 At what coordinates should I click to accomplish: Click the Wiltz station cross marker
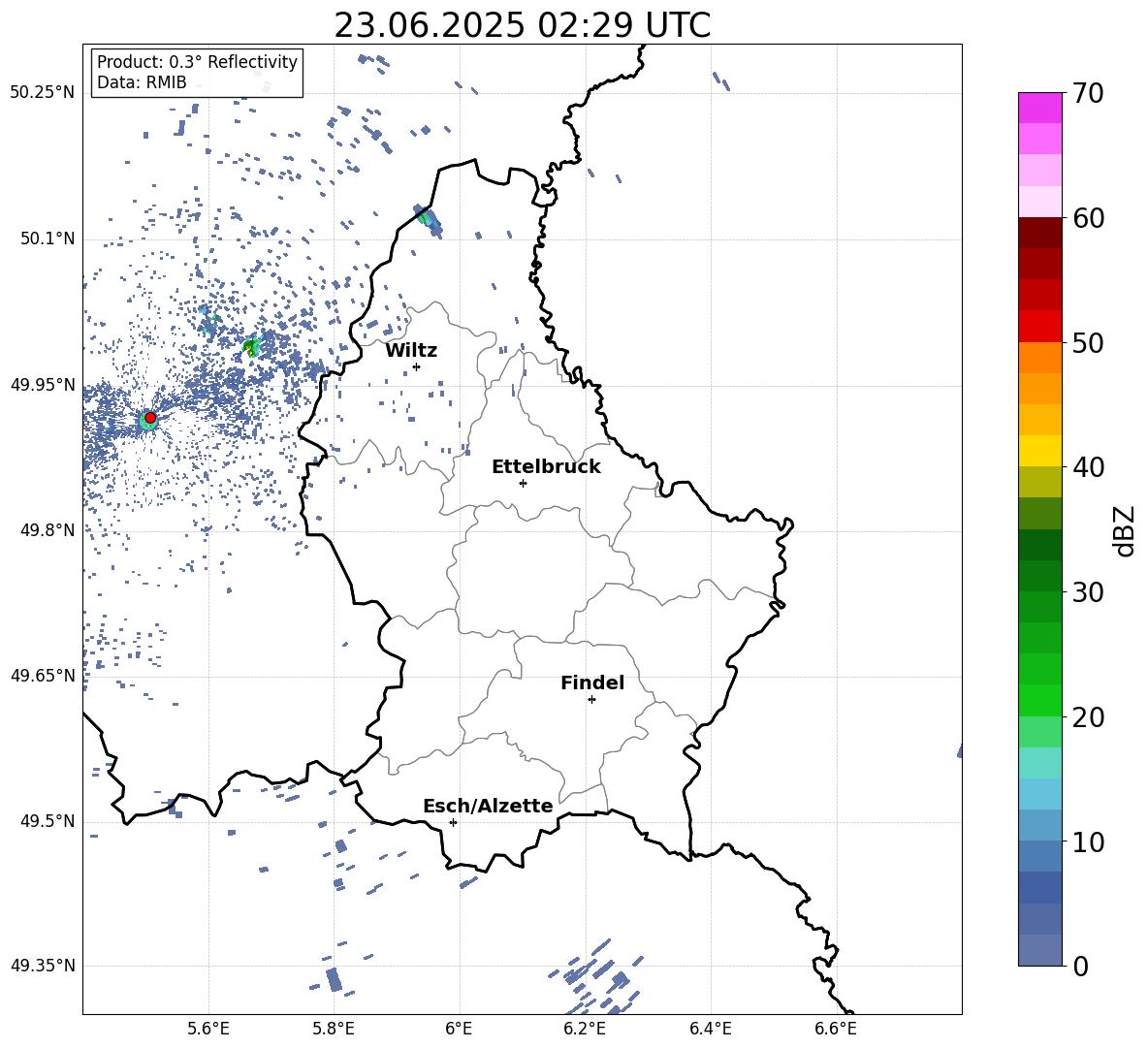coord(417,366)
